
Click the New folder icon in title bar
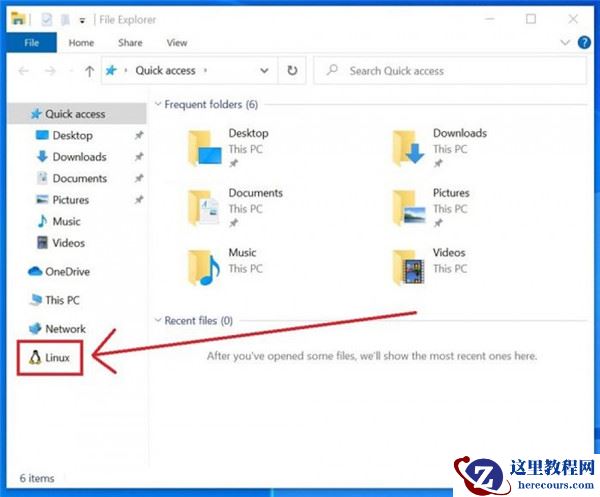(x=65, y=19)
